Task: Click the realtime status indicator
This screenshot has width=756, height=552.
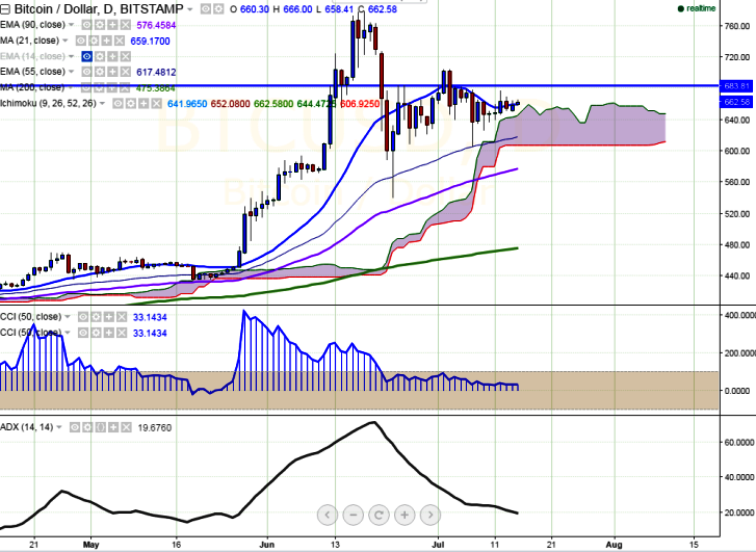Action: (696, 8)
